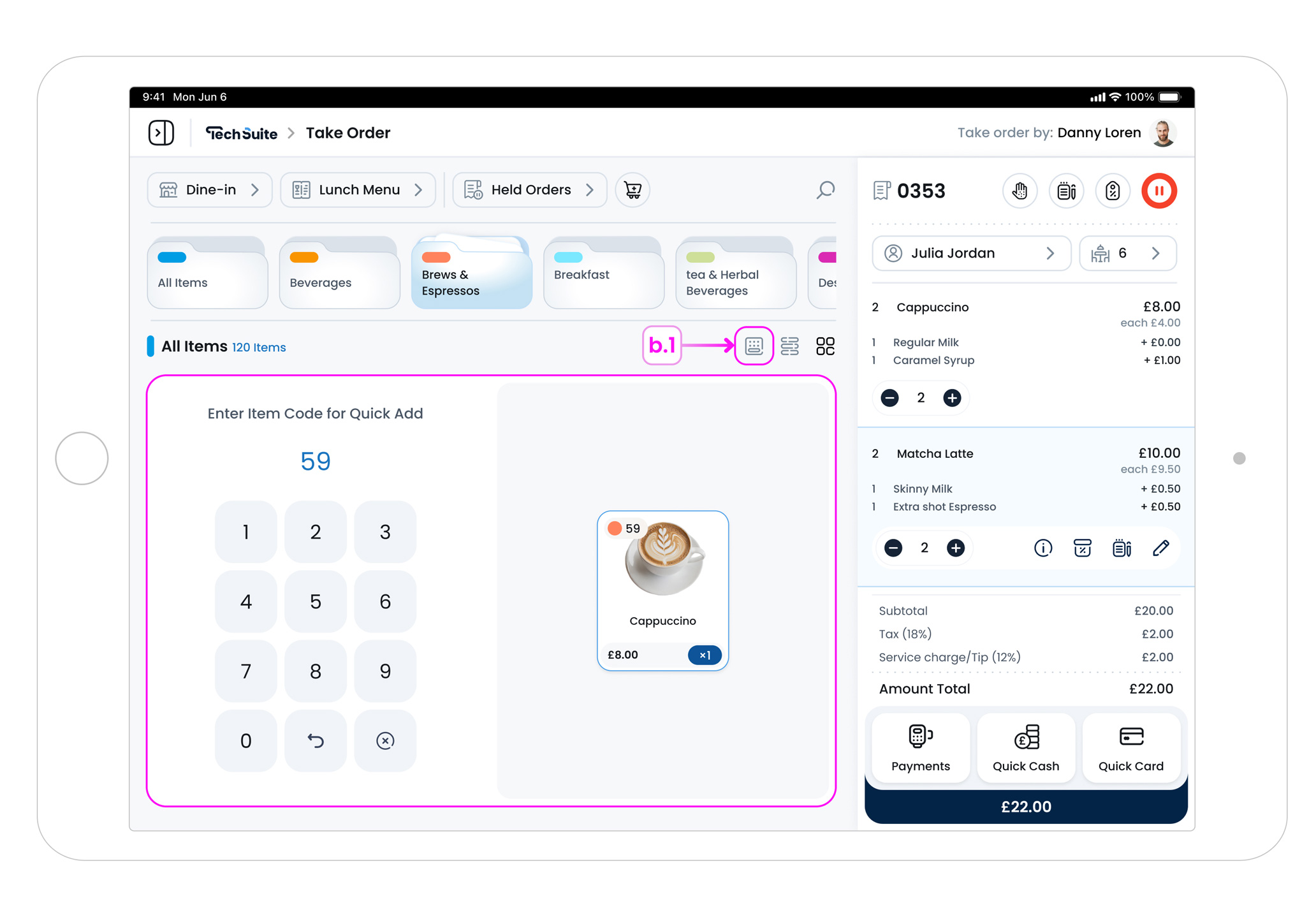This screenshot has width=1316, height=917.
Task: Open the Lunch Menu selector
Action: (358, 190)
